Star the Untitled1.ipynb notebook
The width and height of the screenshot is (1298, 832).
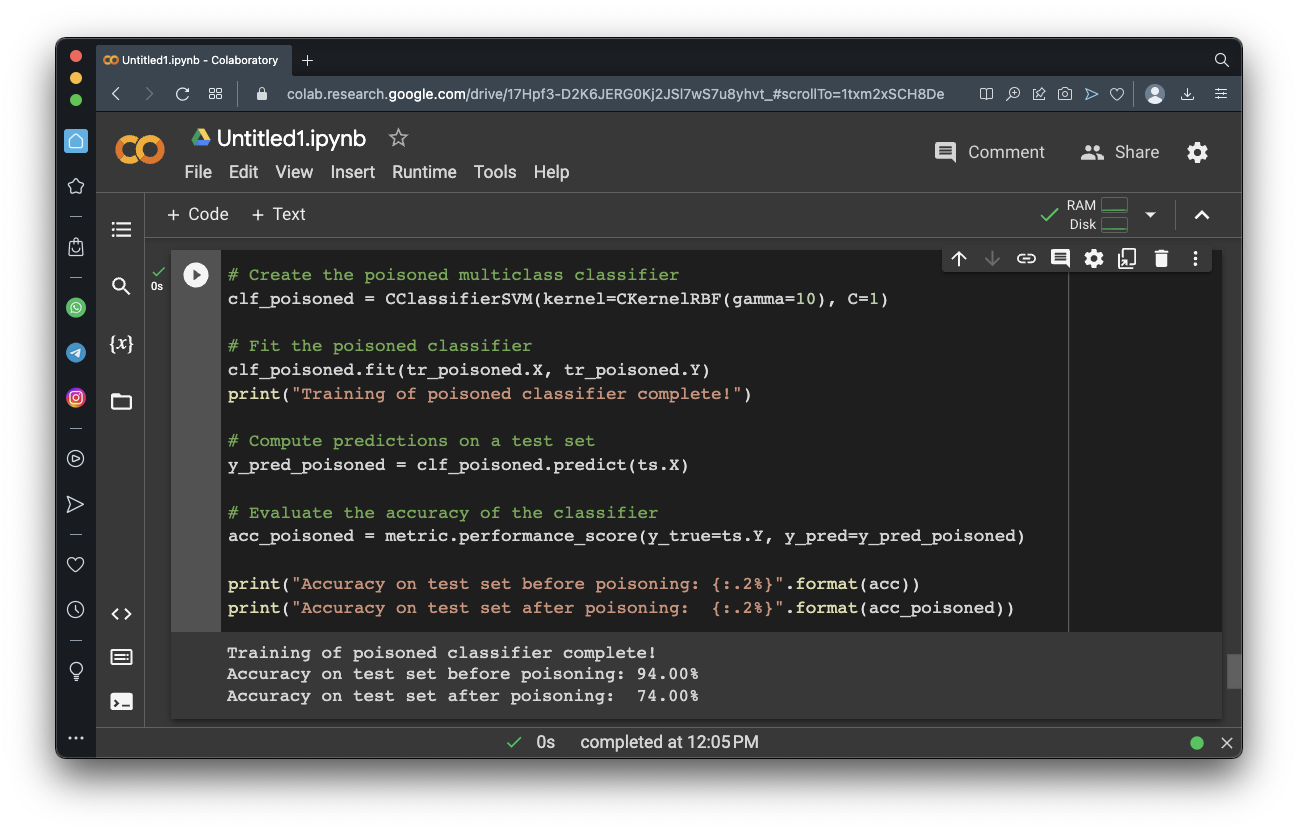click(398, 138)
